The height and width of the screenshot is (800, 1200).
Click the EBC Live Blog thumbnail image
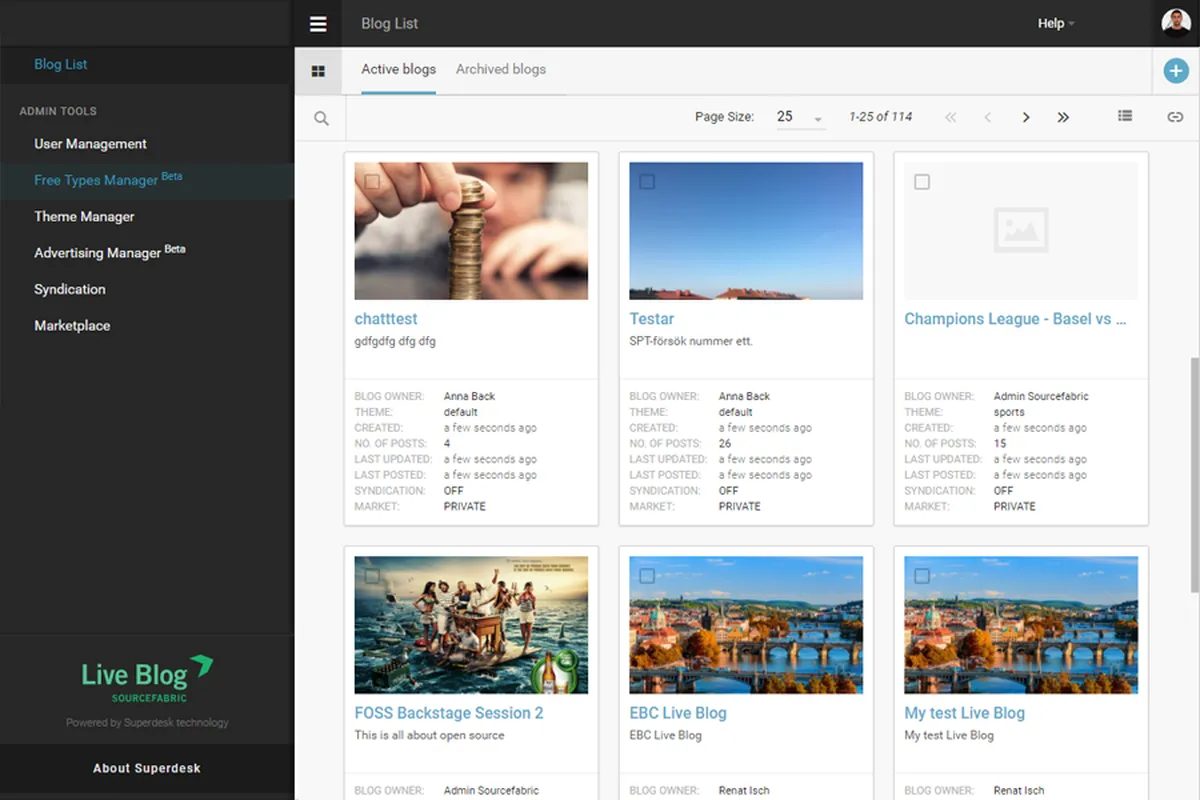pyautogui.click(x=746, y=625)
